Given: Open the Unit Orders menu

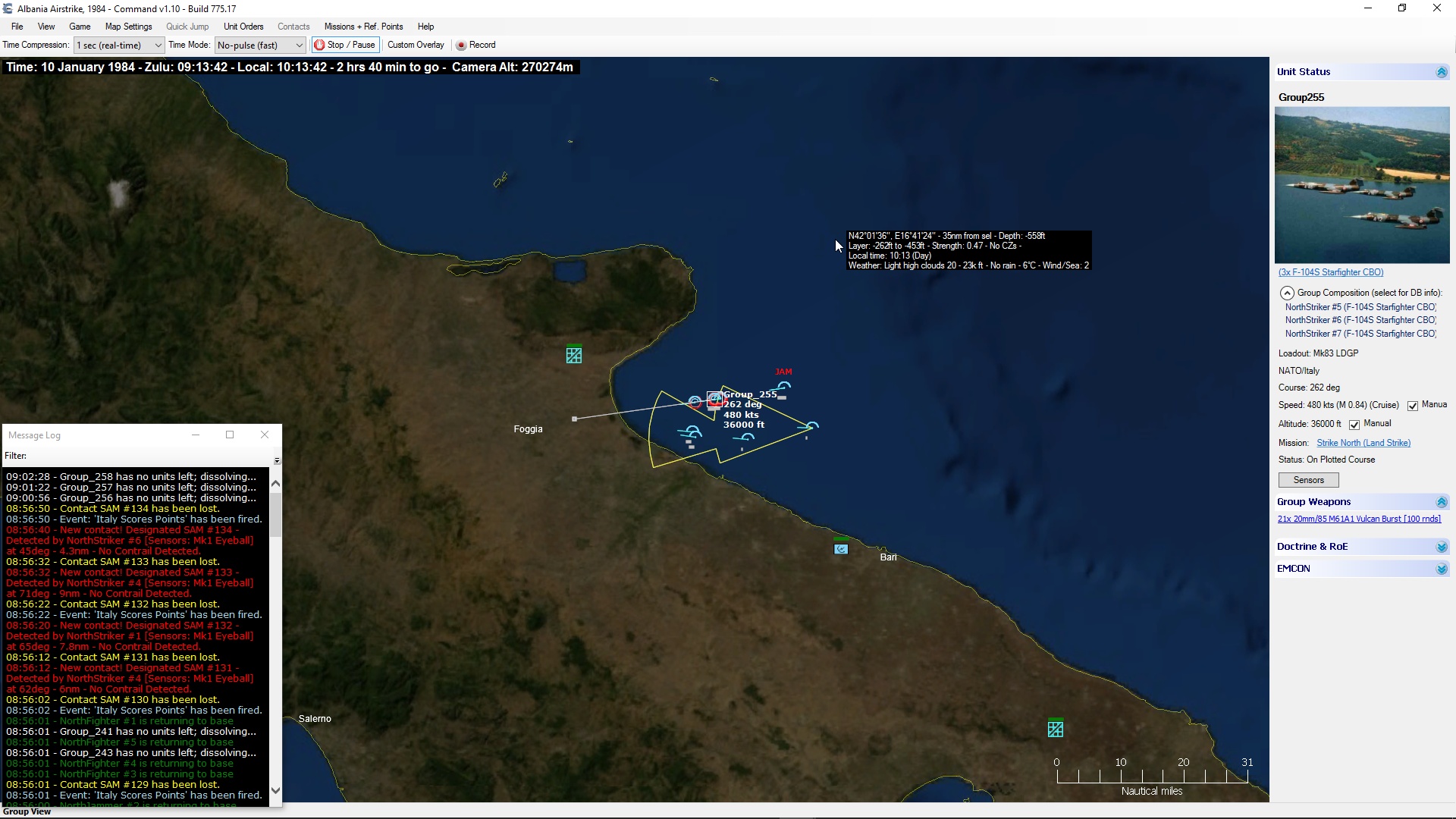Looking at the screenshot, I should point(243,27).
